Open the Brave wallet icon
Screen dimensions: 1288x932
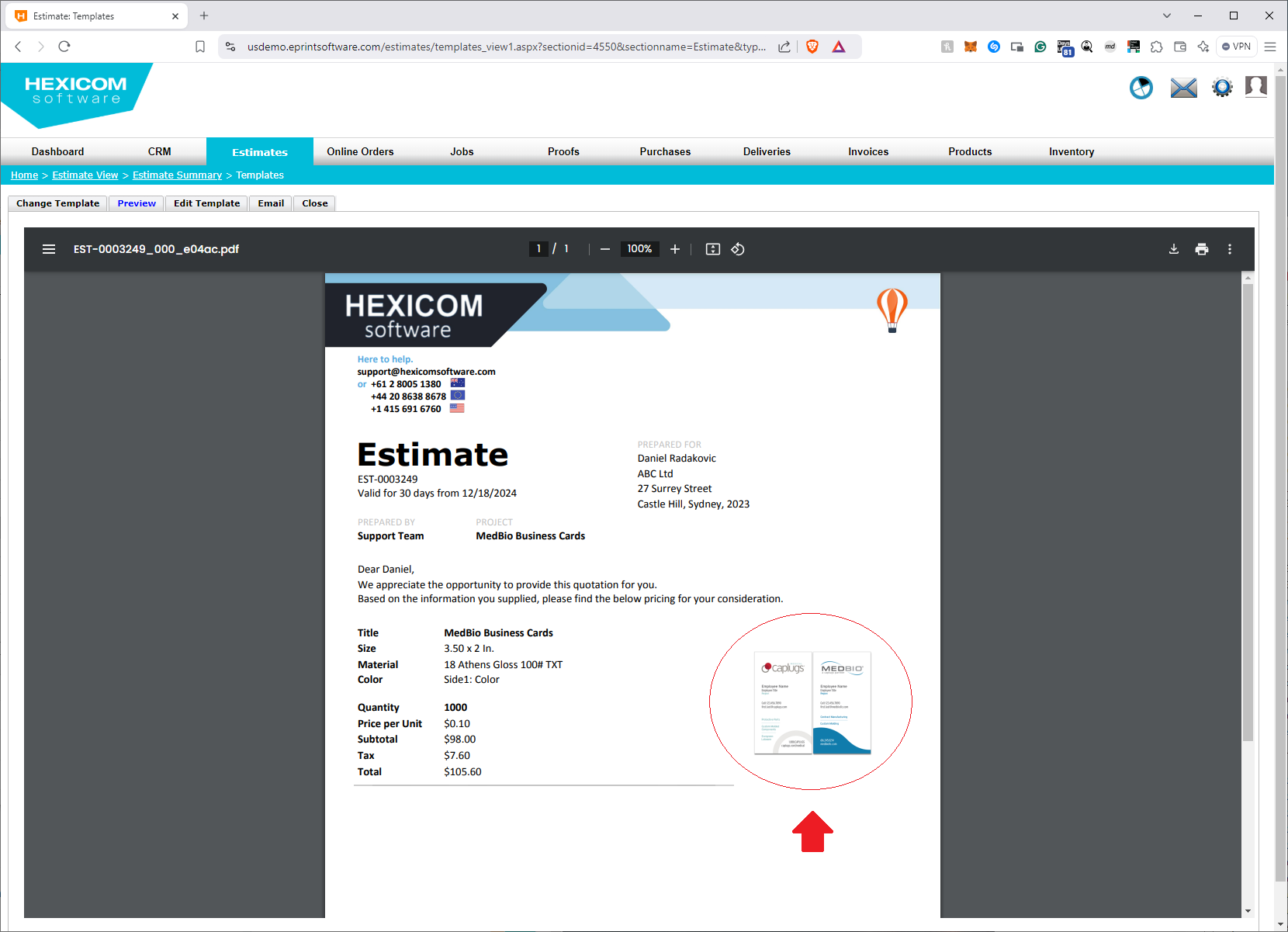tap(1180, 47)
